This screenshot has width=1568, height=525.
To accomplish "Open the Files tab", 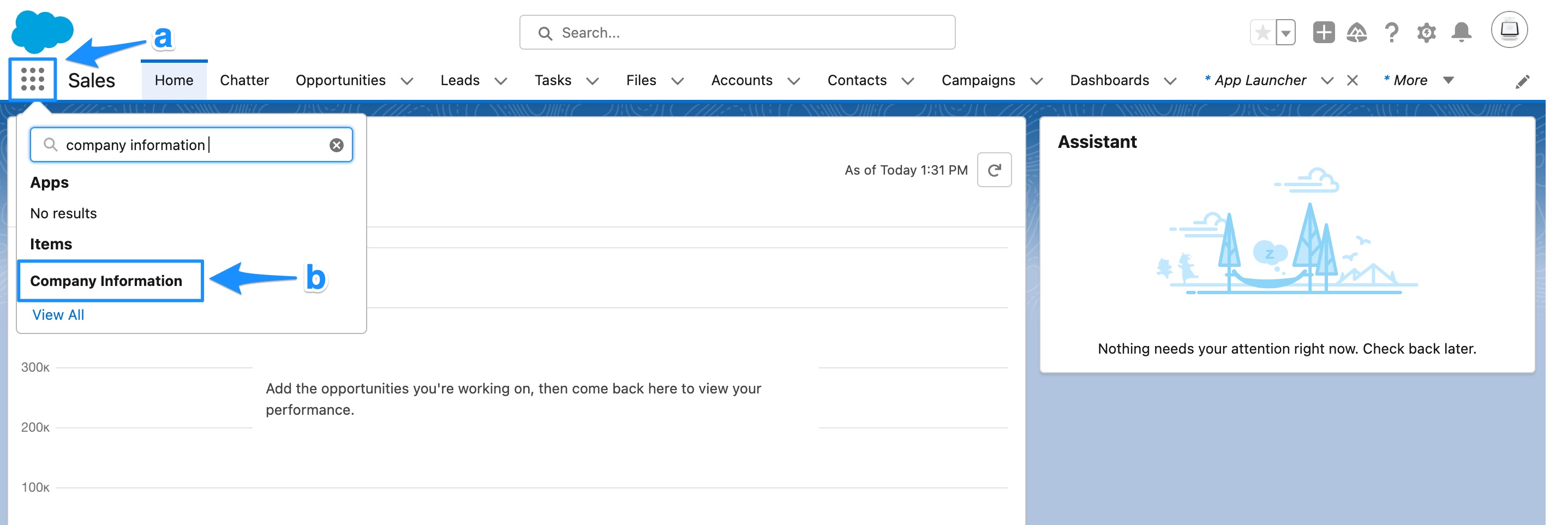I will [641, 80].
